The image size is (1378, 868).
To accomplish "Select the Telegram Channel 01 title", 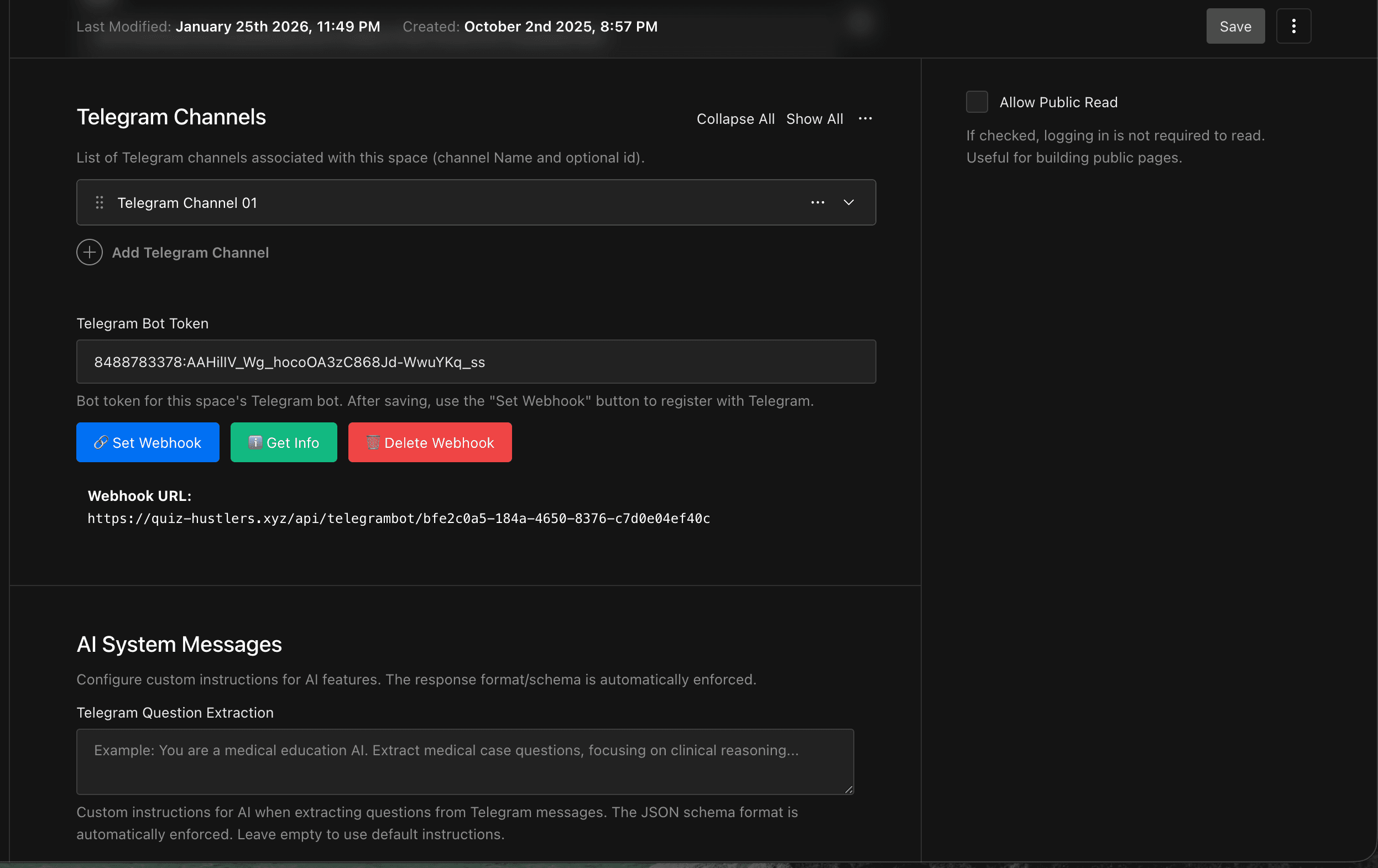I will (187, 202).
